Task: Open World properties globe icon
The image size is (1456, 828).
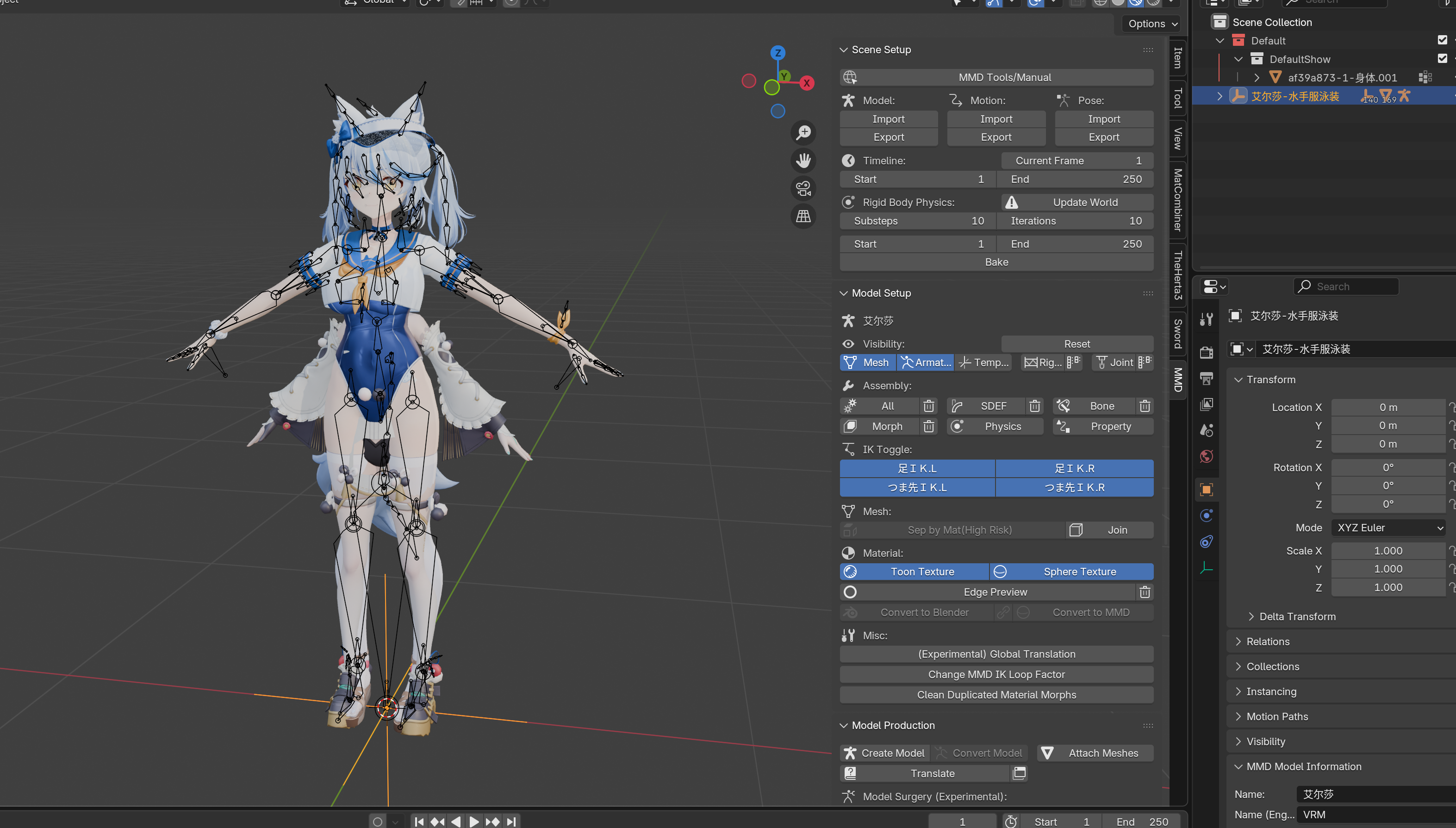Action: coord(1207,456)
